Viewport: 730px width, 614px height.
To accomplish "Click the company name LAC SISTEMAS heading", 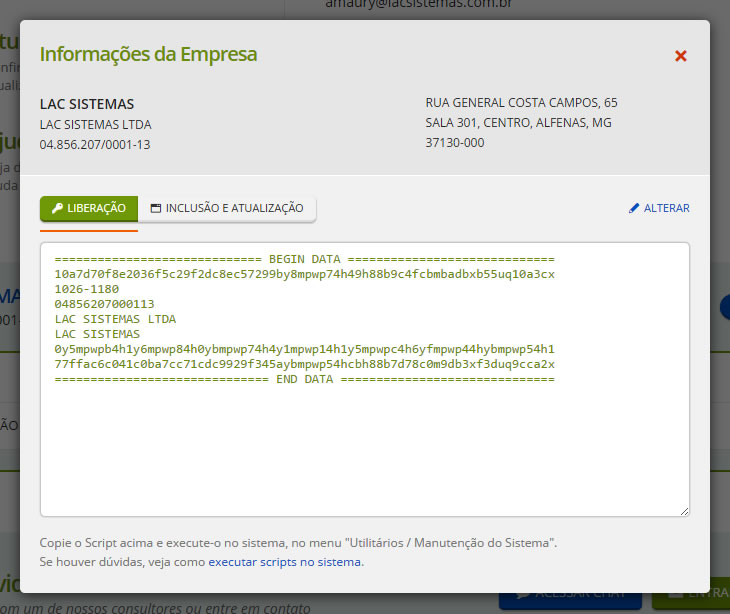I will point(87,104).
